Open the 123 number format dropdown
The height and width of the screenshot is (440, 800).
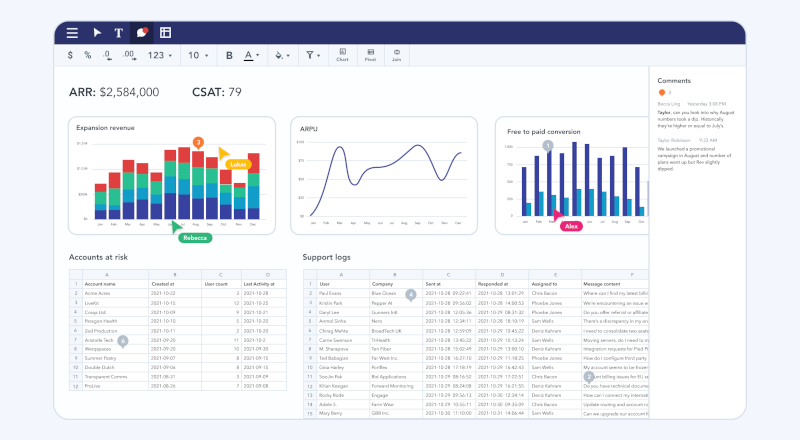click(159, 55)
